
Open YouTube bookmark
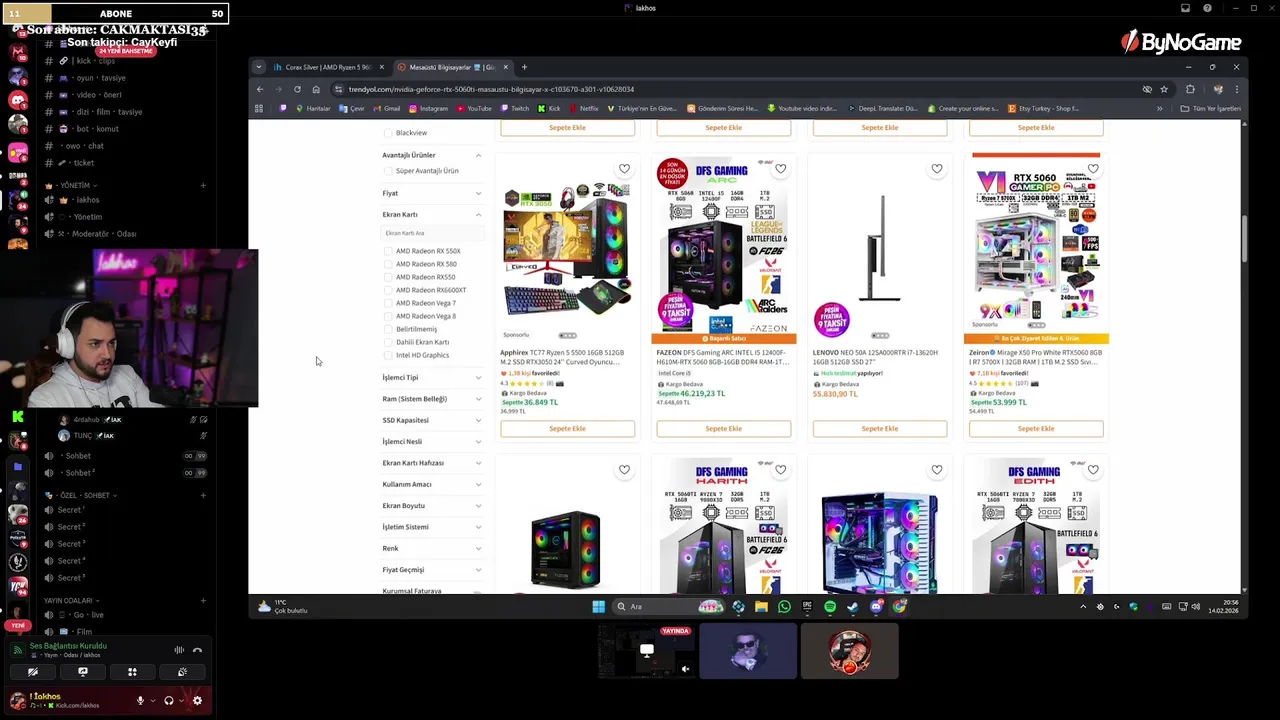tap(474, 108)
